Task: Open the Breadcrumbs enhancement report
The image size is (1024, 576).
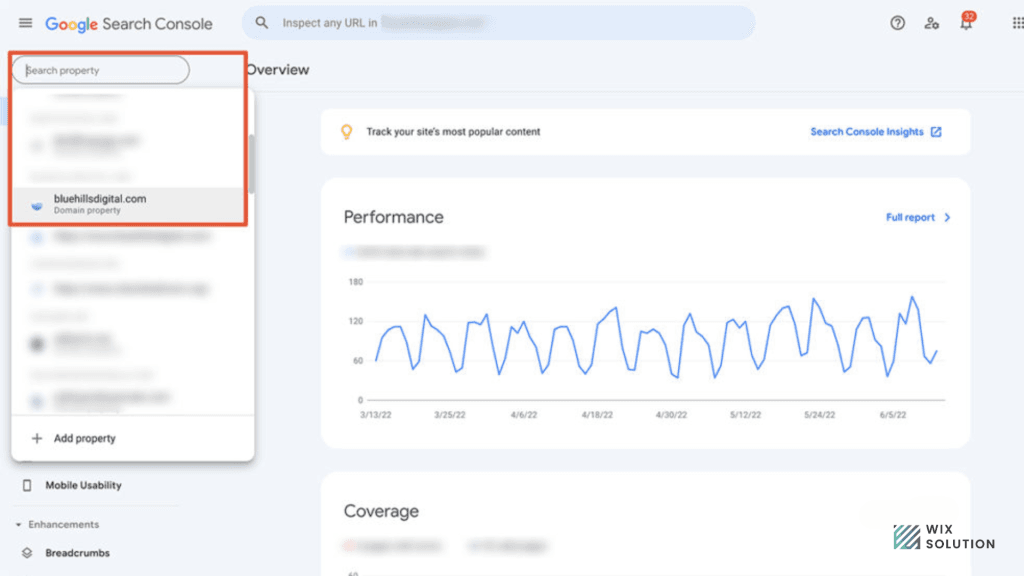Action: [x=77, y=553]
